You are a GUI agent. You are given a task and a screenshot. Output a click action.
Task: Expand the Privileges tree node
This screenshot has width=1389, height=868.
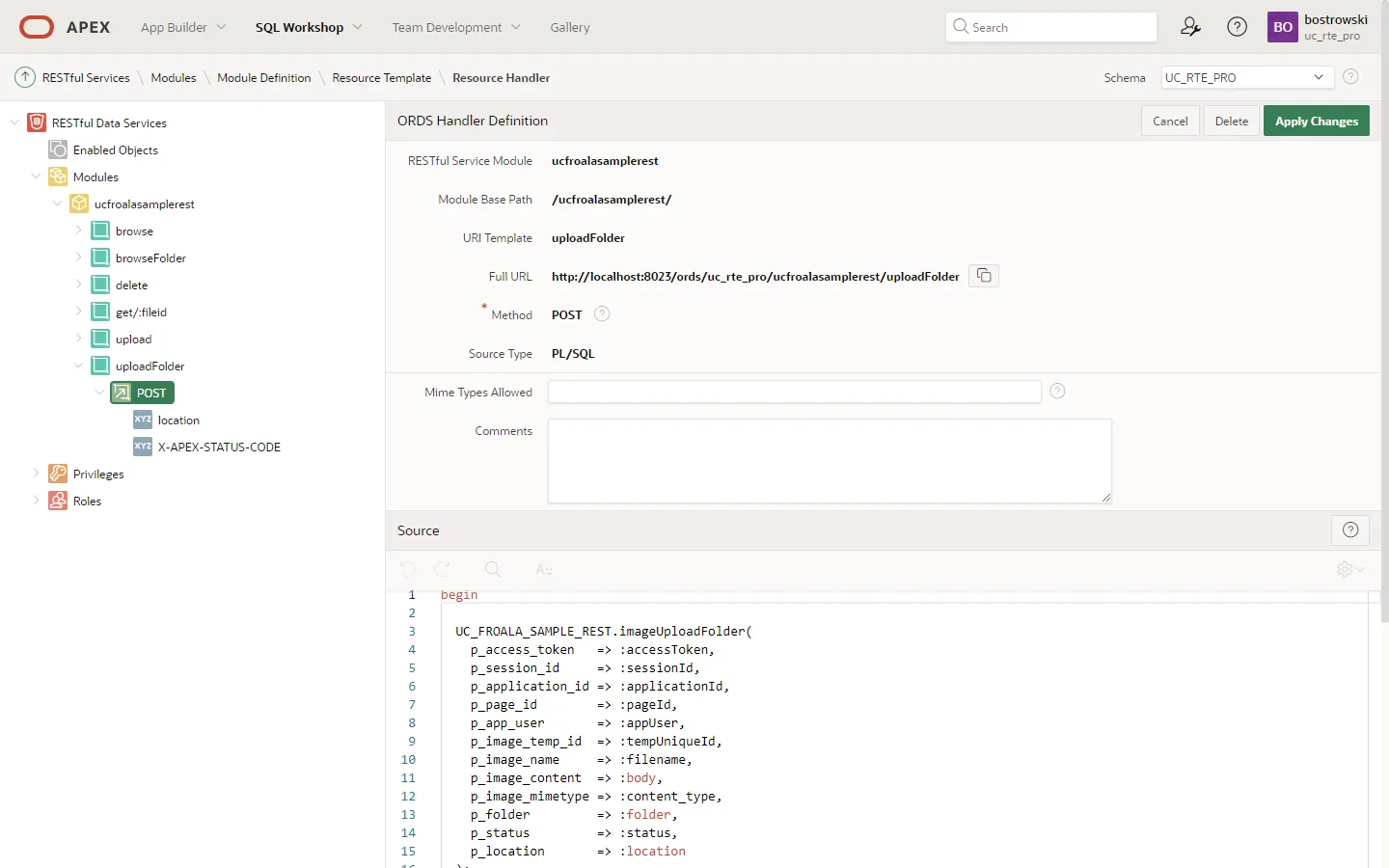pos(36,474)
